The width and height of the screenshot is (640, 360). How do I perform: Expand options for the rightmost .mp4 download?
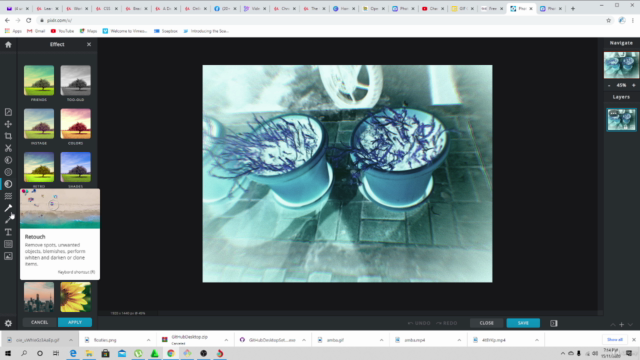click(537, 340)
